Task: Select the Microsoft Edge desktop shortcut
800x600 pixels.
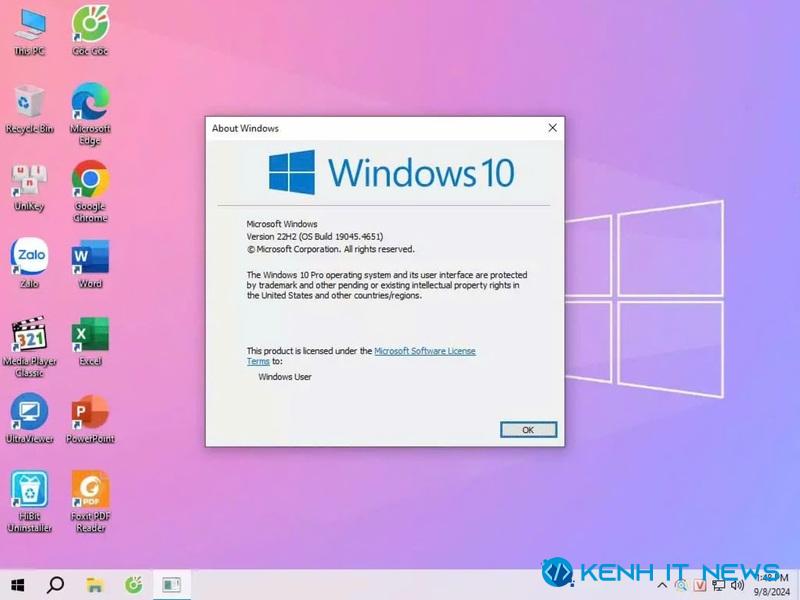Action: click(90, 114)
